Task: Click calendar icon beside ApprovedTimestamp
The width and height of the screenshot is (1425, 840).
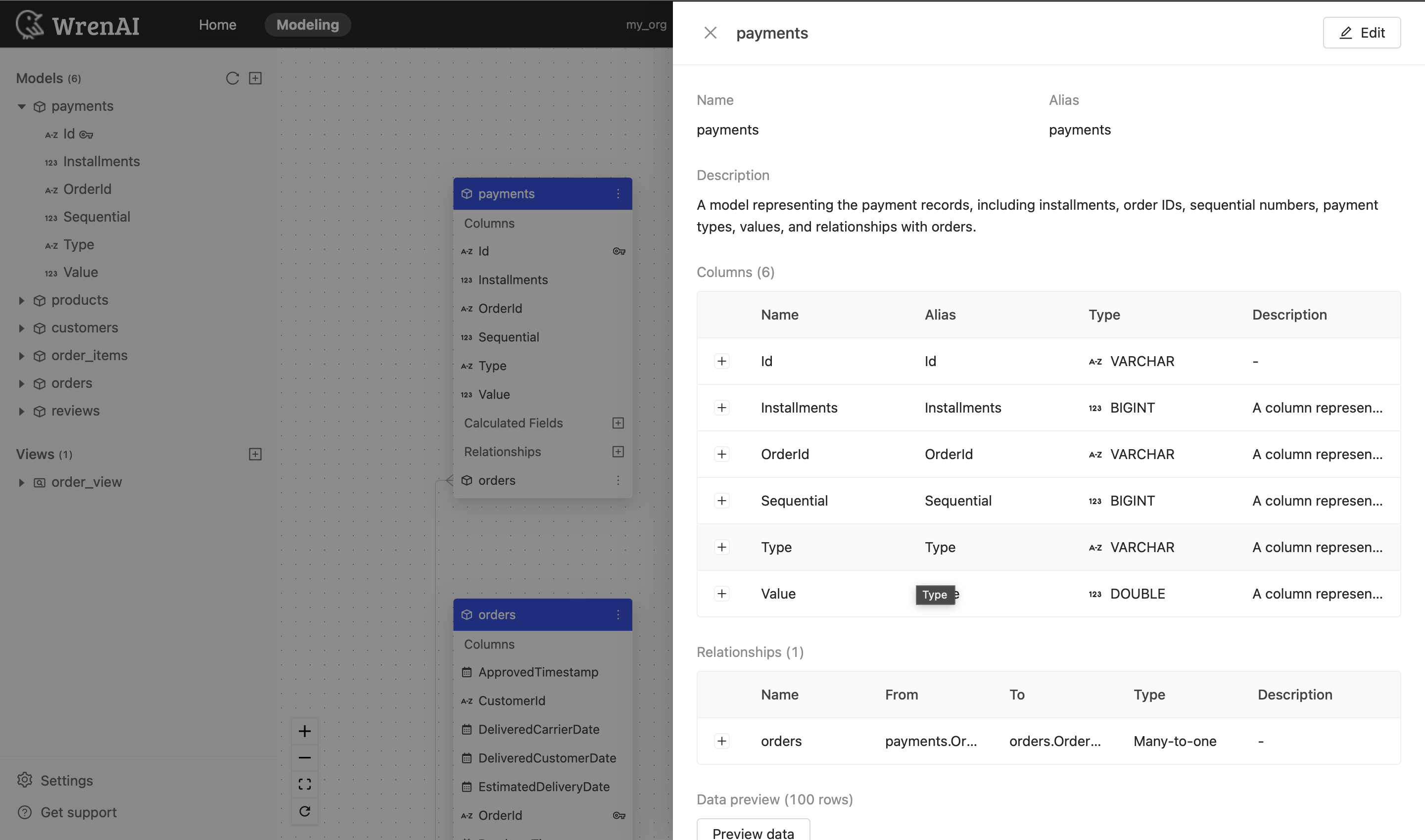Action: (467, 672)
